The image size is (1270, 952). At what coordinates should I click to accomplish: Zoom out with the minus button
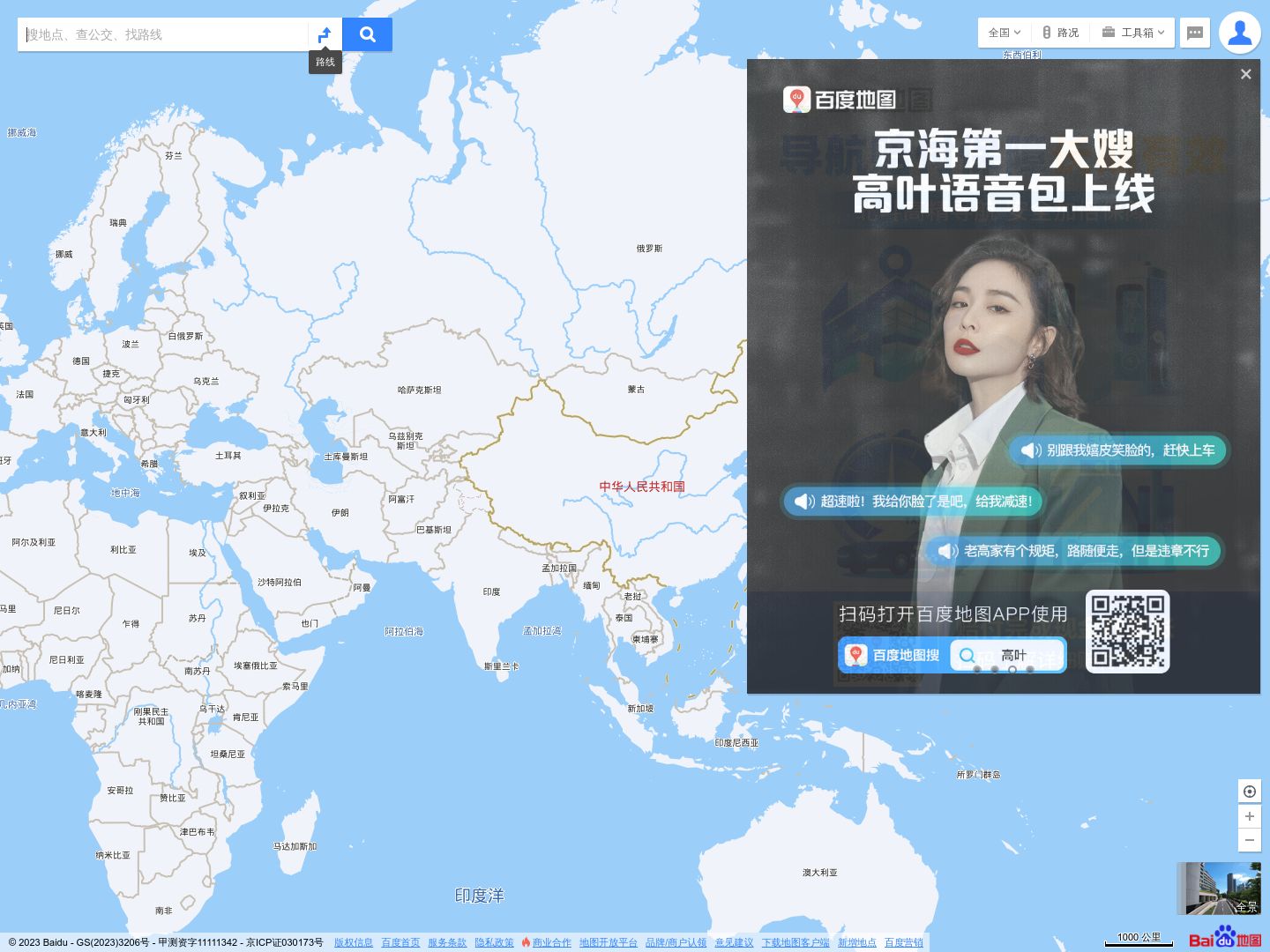1250,841
